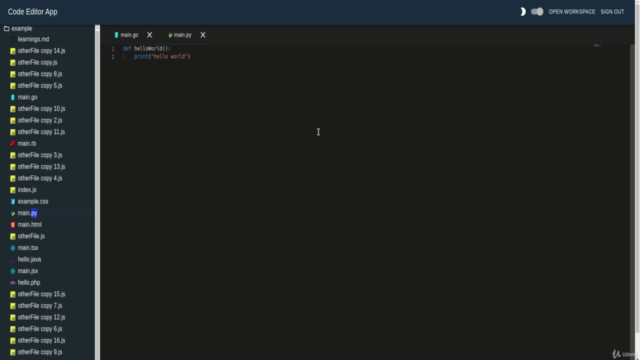Click the JS icon beside otherFile copy 14.js
Screen dimensions: 640x360
pos(13,51)
